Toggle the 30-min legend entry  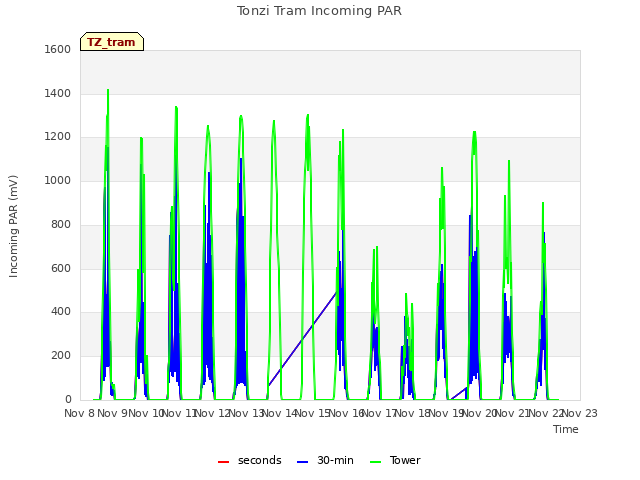pyautogui.click(x=325, y=460)
